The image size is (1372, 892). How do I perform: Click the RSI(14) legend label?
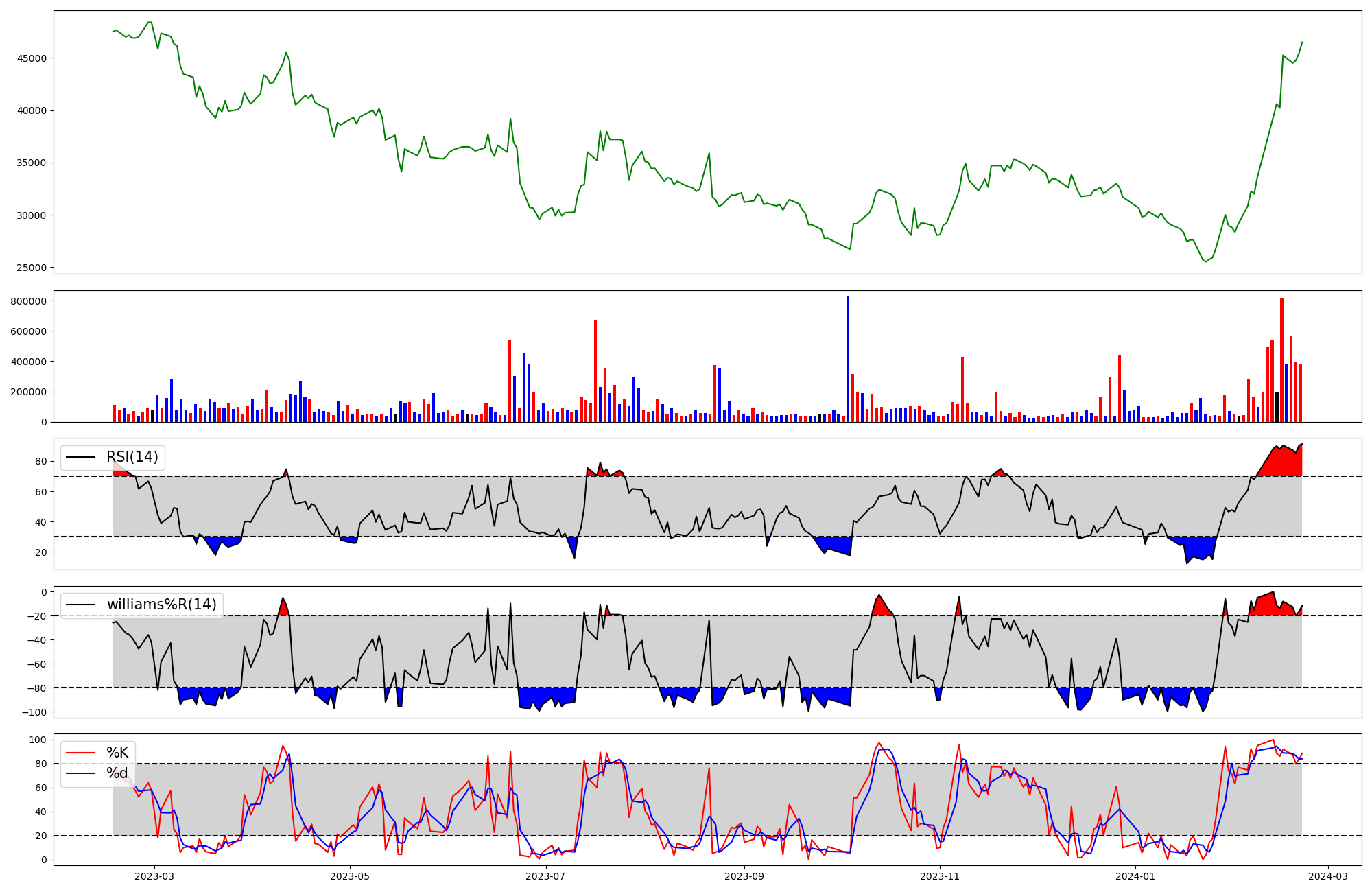coord(132,457)
